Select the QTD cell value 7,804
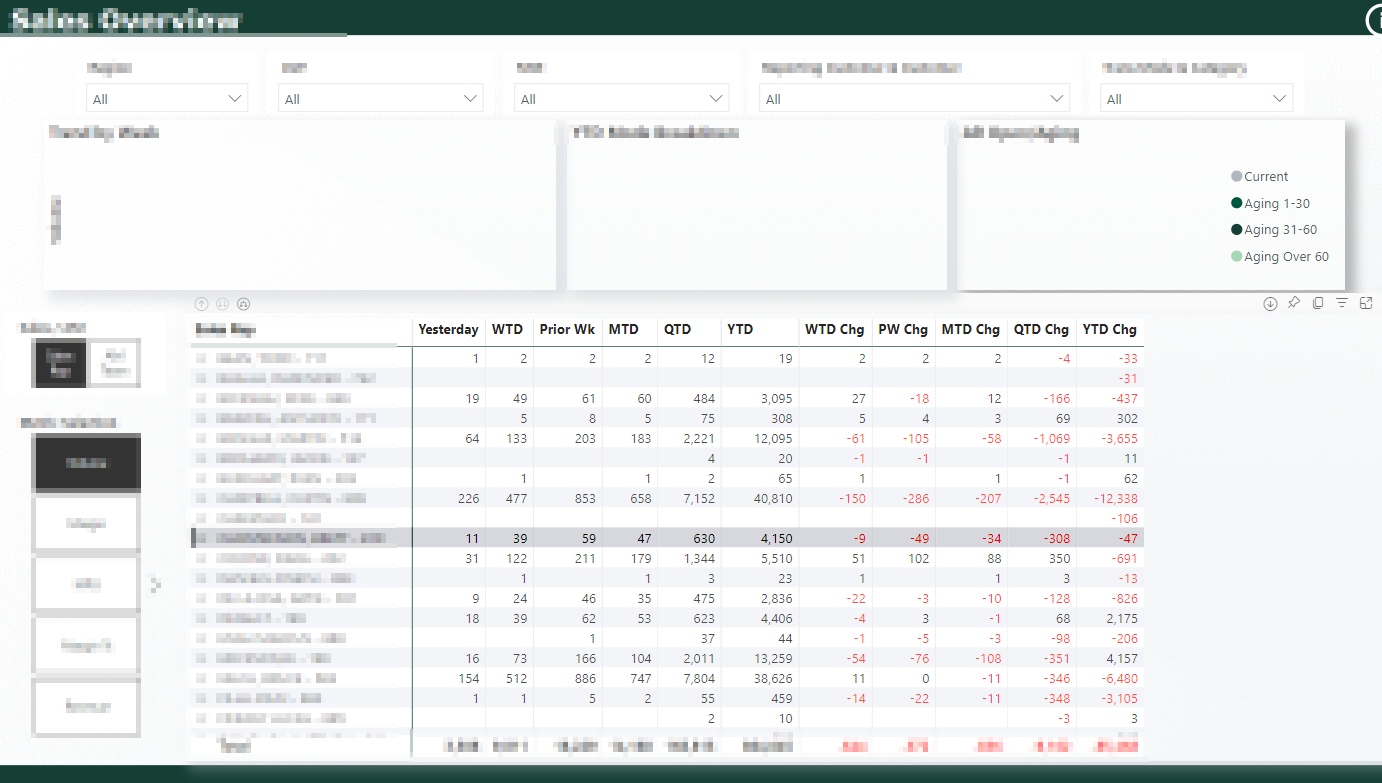 click(698, 678)
